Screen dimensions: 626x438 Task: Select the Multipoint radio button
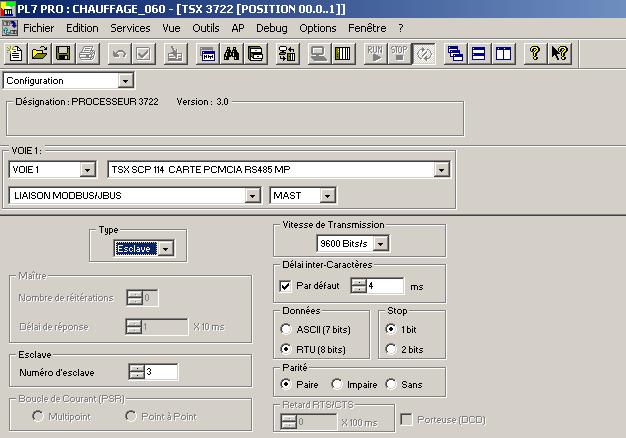pos(38,416)
